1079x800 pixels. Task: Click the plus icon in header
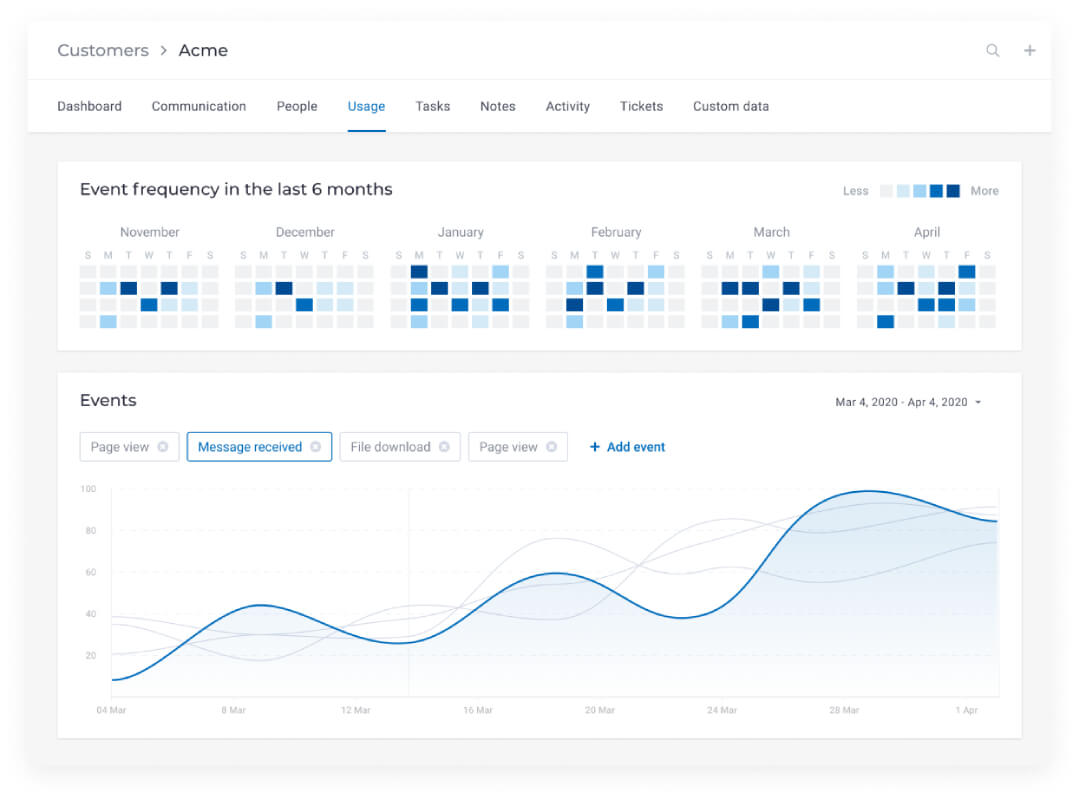(x=1029, y=50)
